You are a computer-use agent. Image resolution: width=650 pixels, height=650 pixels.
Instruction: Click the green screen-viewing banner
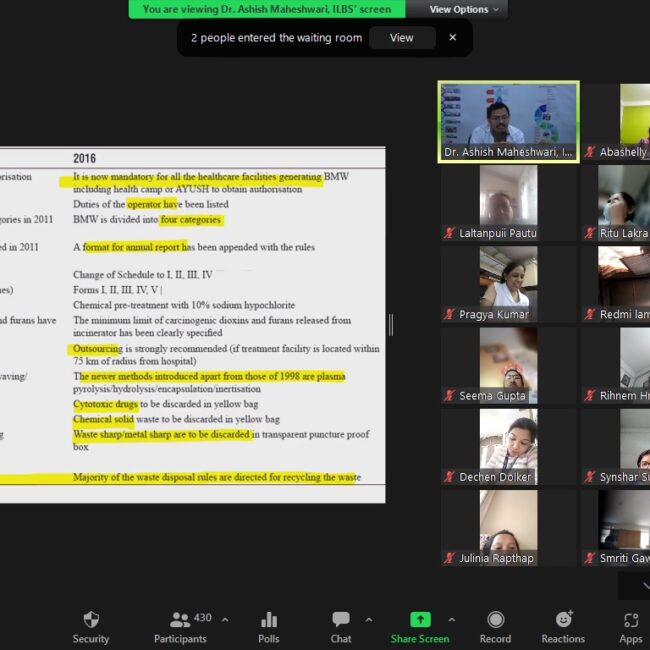point(267,9)
